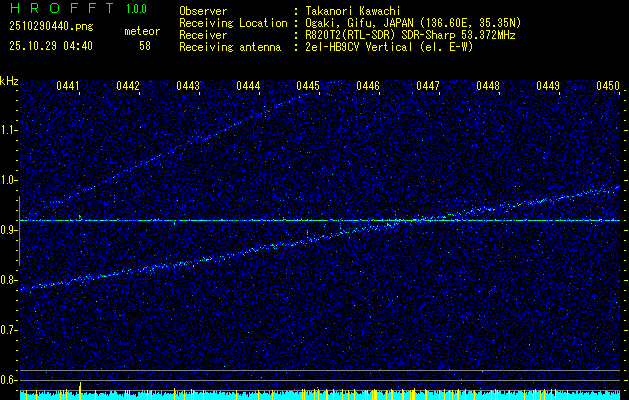Viewport: 629px width, 400px height.
Task: Select the 1.0 frequency axis label
Action: (x=9, y=180)
